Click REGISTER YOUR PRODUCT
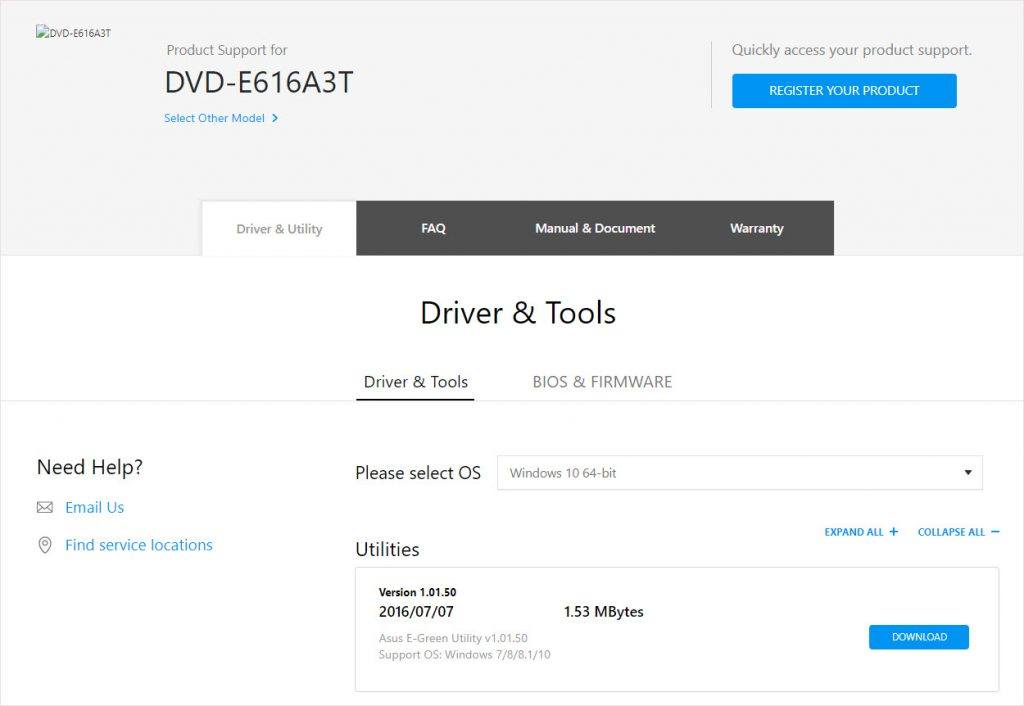Image resolution: width=1024 pixels, height=706 pixels. coord(843,90)
